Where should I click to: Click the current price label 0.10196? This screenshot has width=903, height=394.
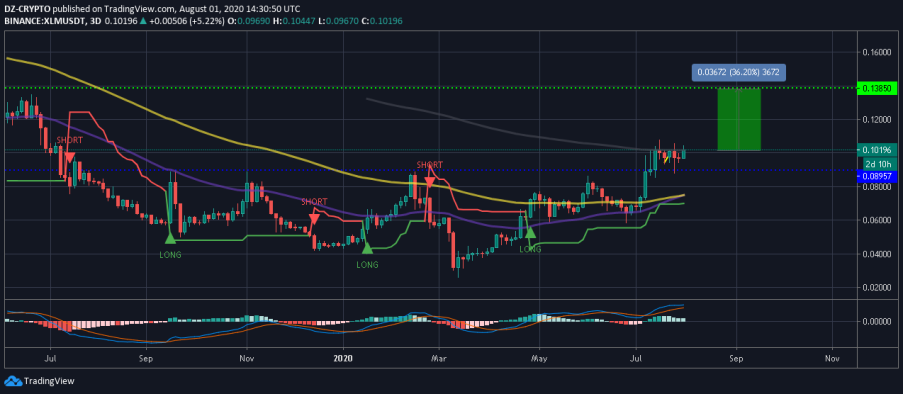click(x=877, y=149)
